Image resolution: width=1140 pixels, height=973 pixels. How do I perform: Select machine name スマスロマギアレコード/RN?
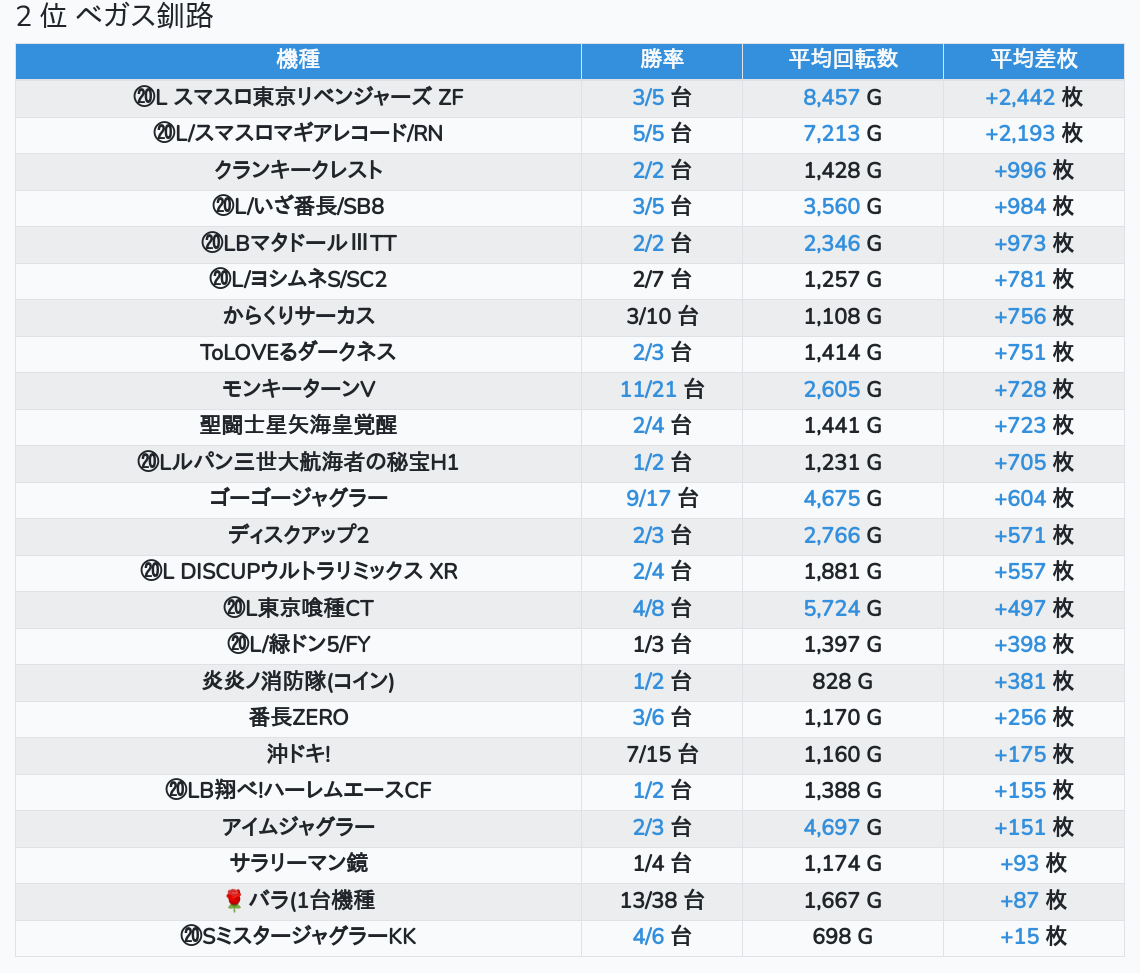(x=309, y=134)
